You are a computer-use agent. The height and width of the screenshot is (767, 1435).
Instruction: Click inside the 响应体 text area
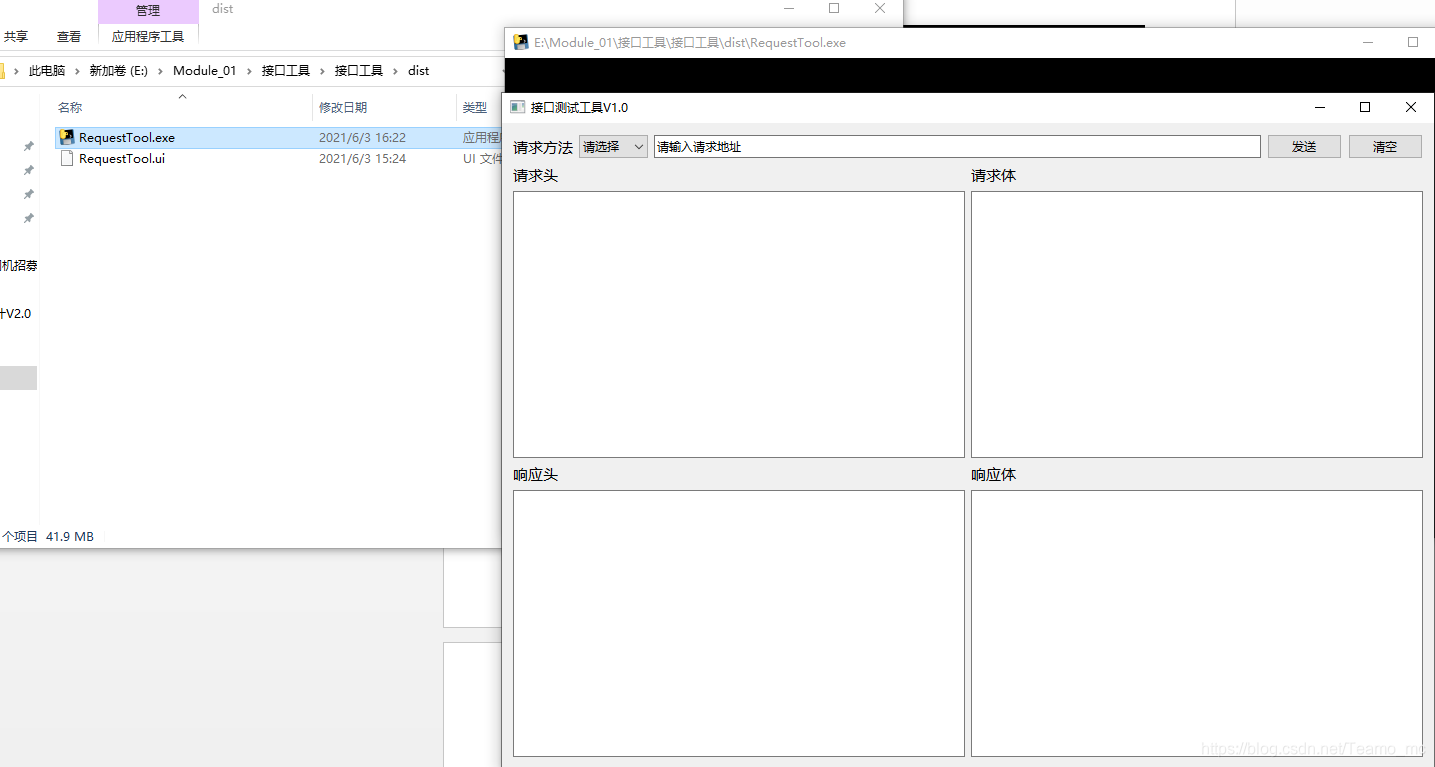pyautogui.click(x=1197, y=623)
